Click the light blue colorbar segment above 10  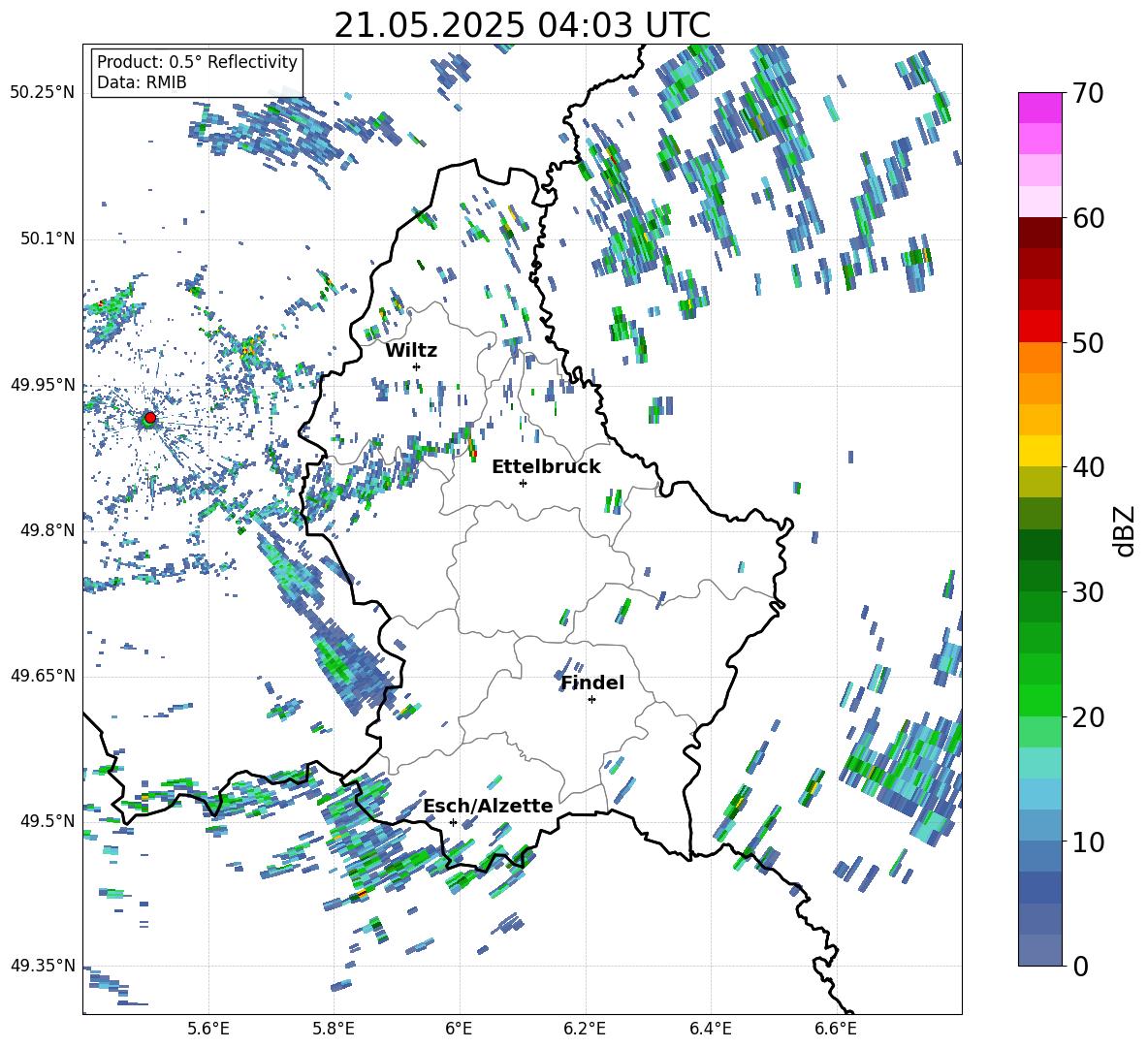tap(1039, 794)
